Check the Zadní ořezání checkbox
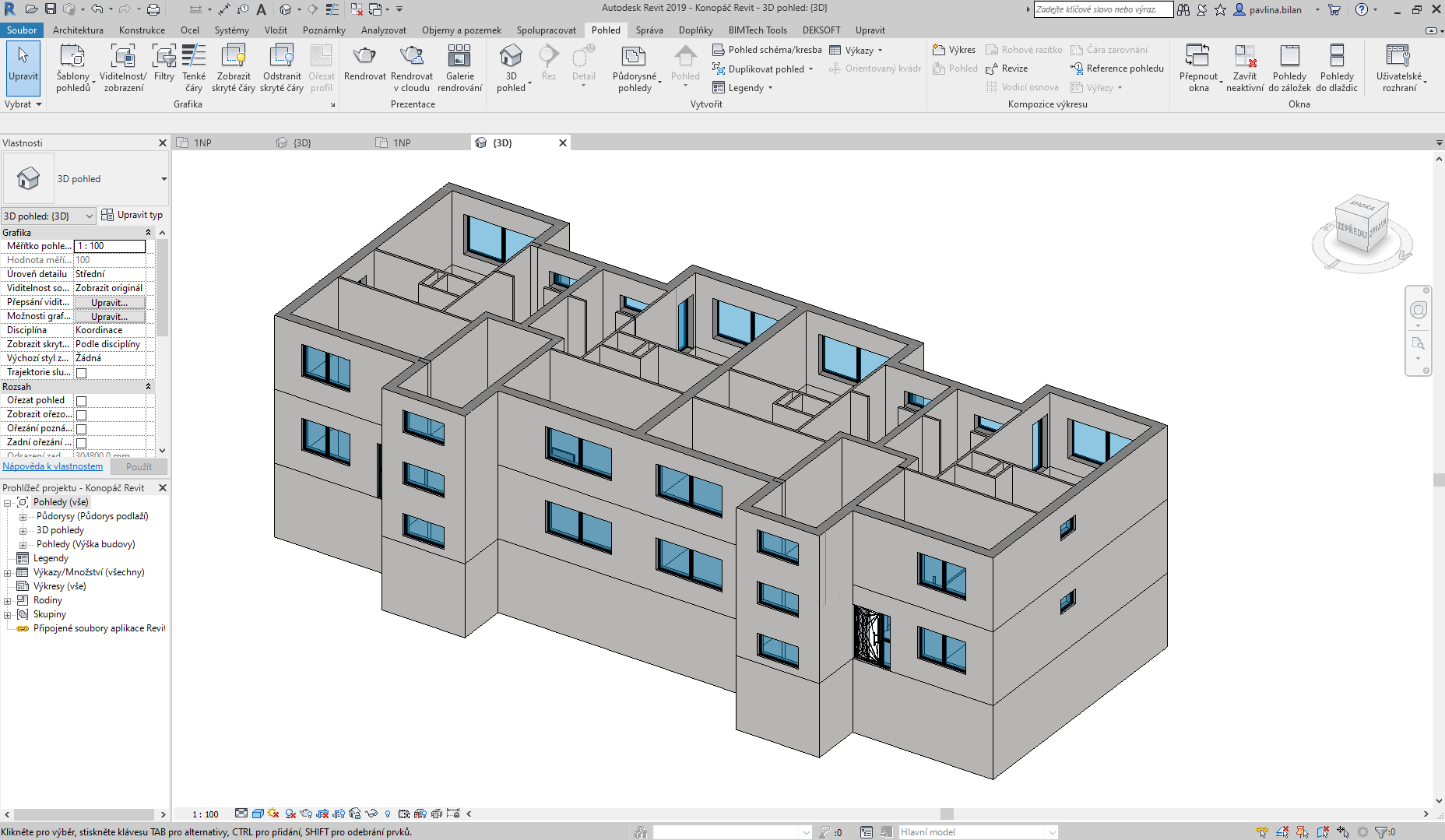Screen dimensions: 1445x840 point(82,443)
